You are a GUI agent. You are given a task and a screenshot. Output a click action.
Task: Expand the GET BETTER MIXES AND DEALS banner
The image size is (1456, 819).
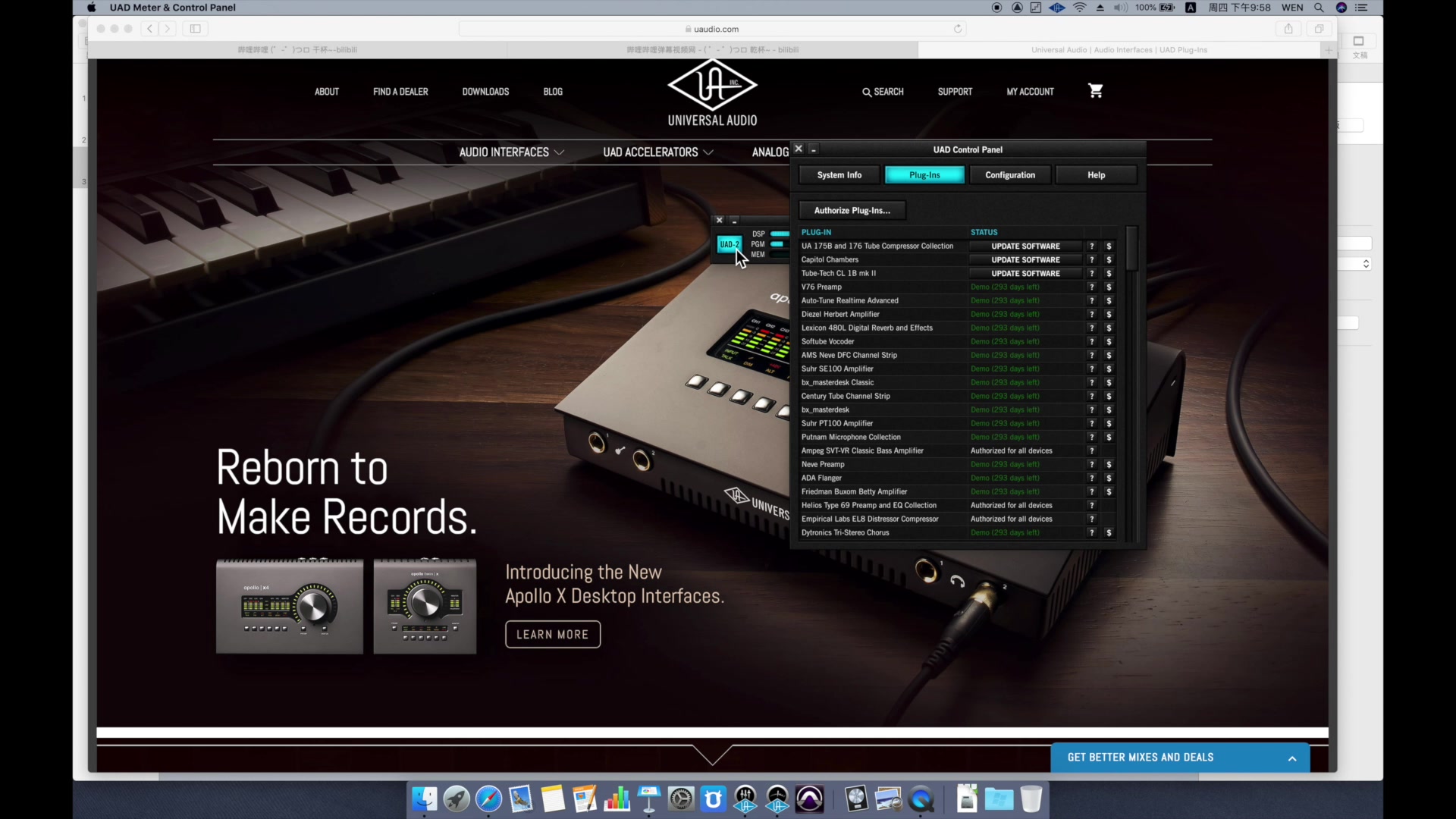click(x=1180, y=758)
